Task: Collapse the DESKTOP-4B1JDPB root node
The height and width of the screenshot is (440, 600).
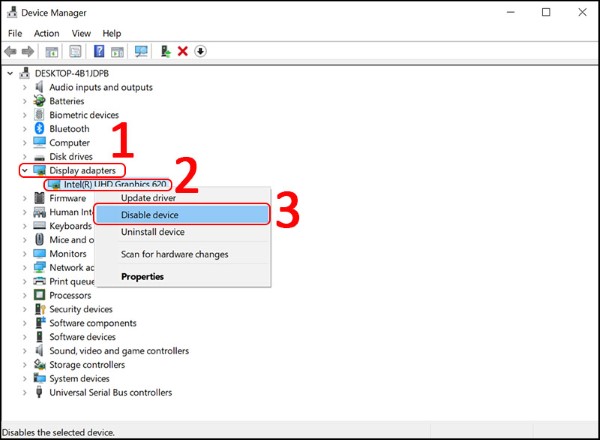Action: click(x=10, y=73)
